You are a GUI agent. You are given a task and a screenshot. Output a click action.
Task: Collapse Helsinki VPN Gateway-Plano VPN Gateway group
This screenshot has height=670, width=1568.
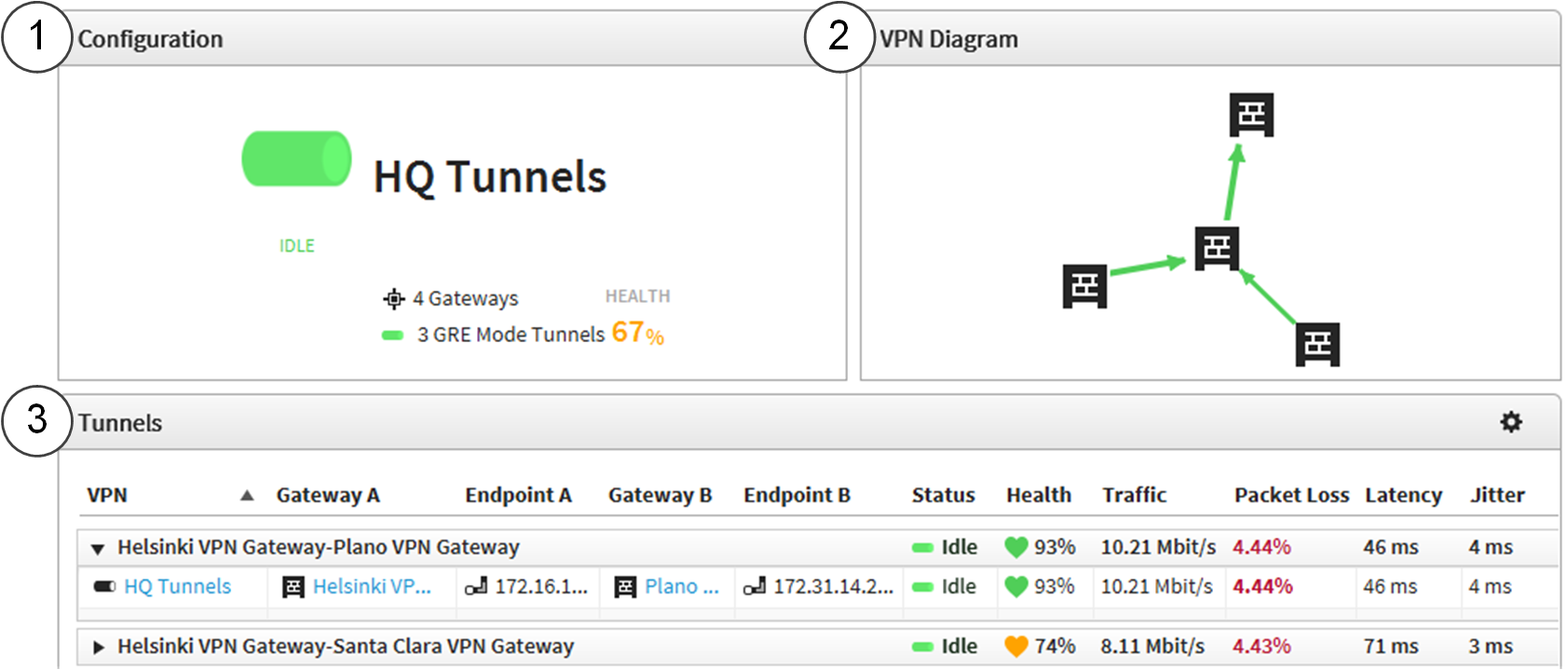(98, 548)
